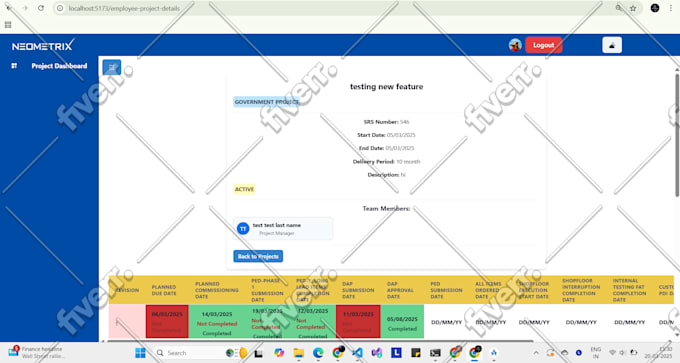Toggle the sidebar with the blue menu button
This screenshot has height=363, width=680.
[111, 67]
